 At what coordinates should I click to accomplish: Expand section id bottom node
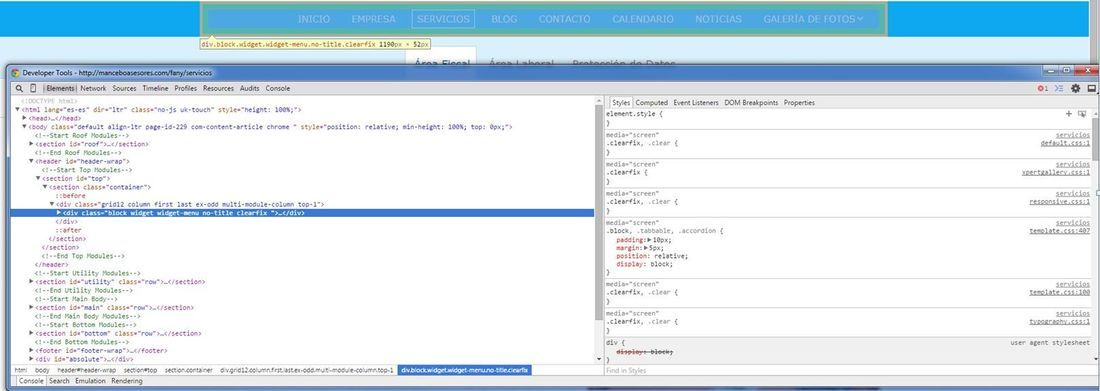point(32,333)
